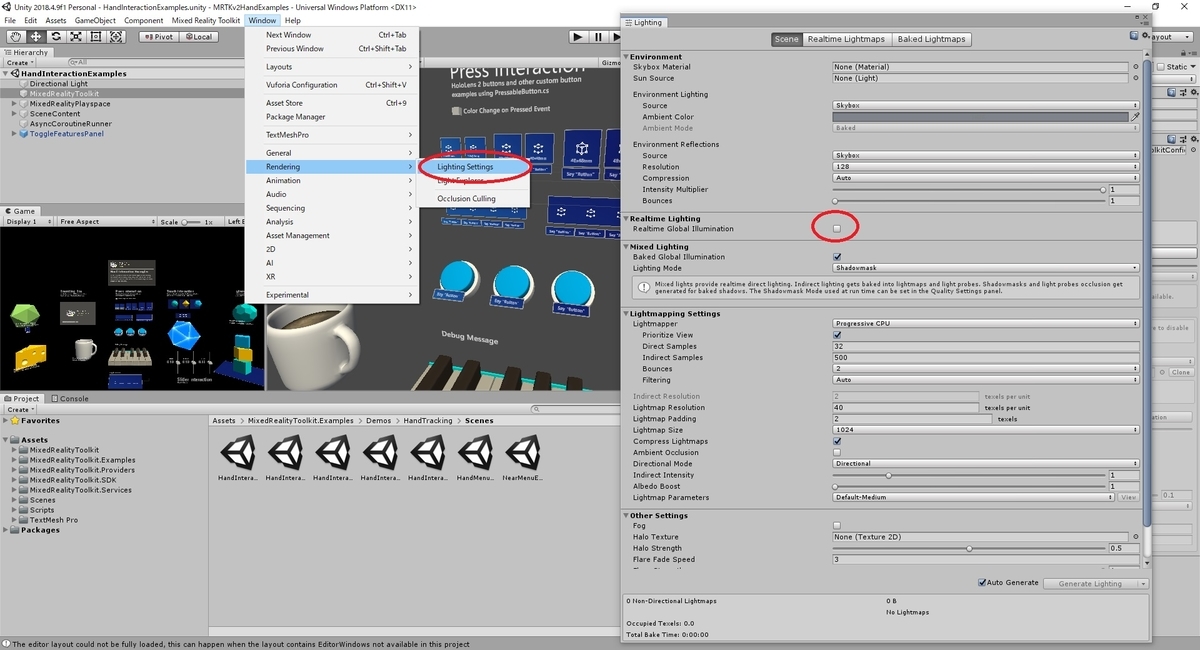
Task: Open Environment Lighting Source dropdown
Action: (986, 105)
